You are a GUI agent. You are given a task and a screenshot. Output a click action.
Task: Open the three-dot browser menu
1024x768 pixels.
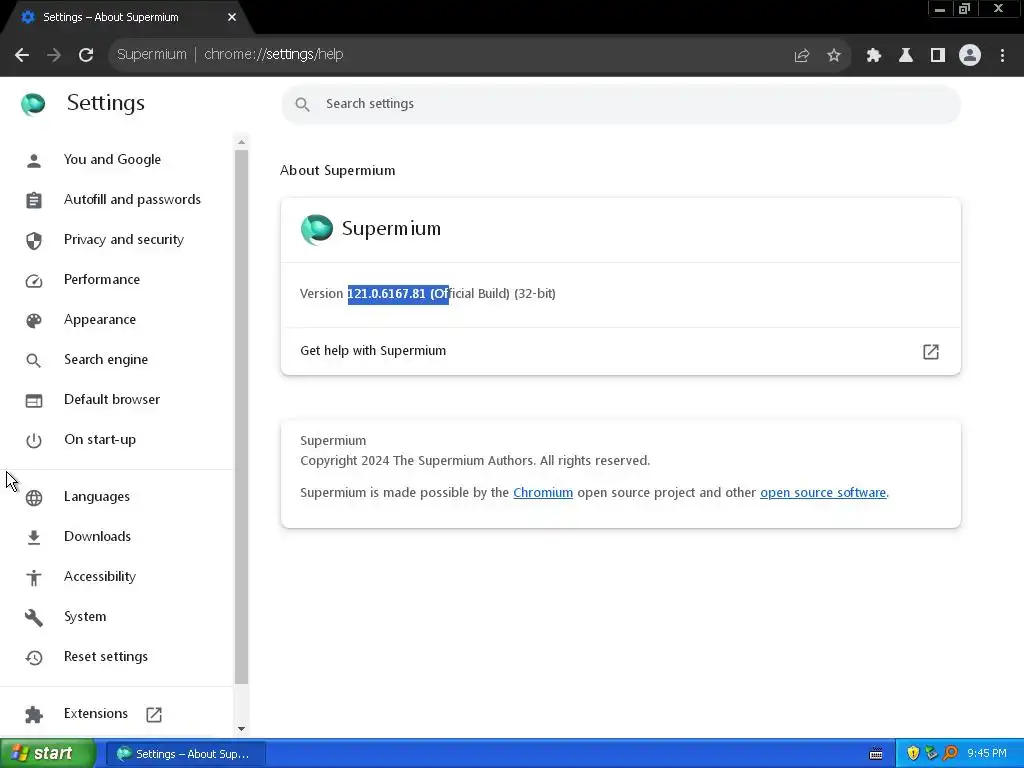click(1002, 56)
